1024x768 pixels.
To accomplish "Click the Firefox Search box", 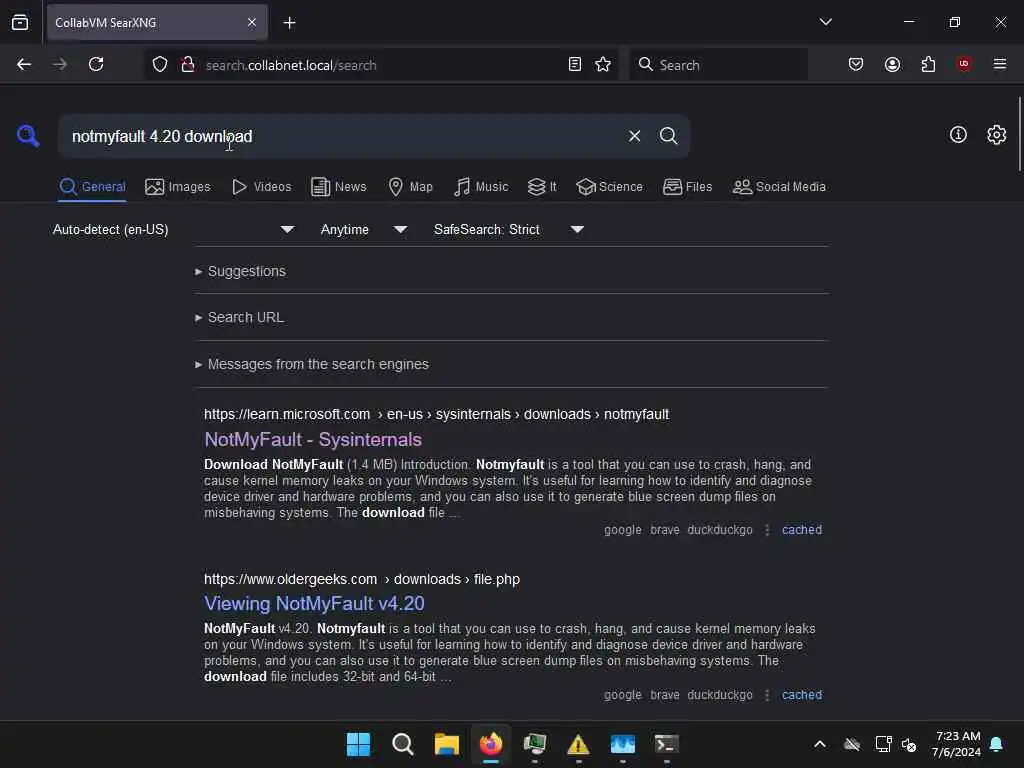I will 718,65.
